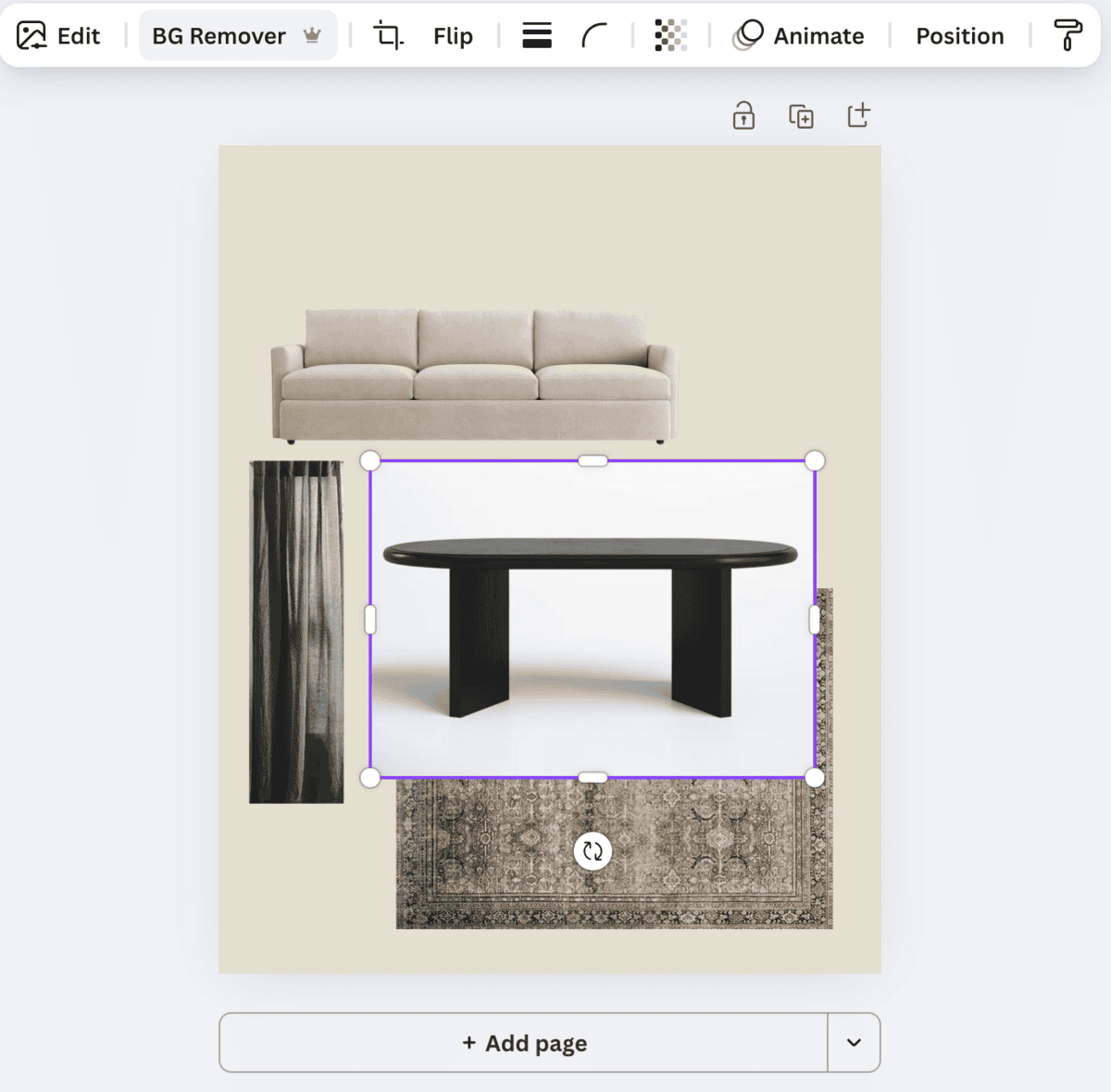Select the Crop tool icon
The image size is (1111, 1092).
[x=388, y=36]
